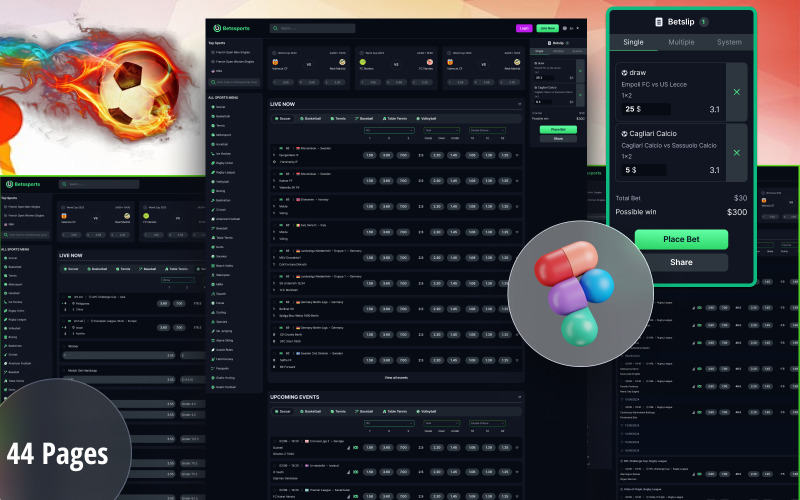Remove the draw bet from the large Betslip
This screenshot has width=800, height=500.
736,92
